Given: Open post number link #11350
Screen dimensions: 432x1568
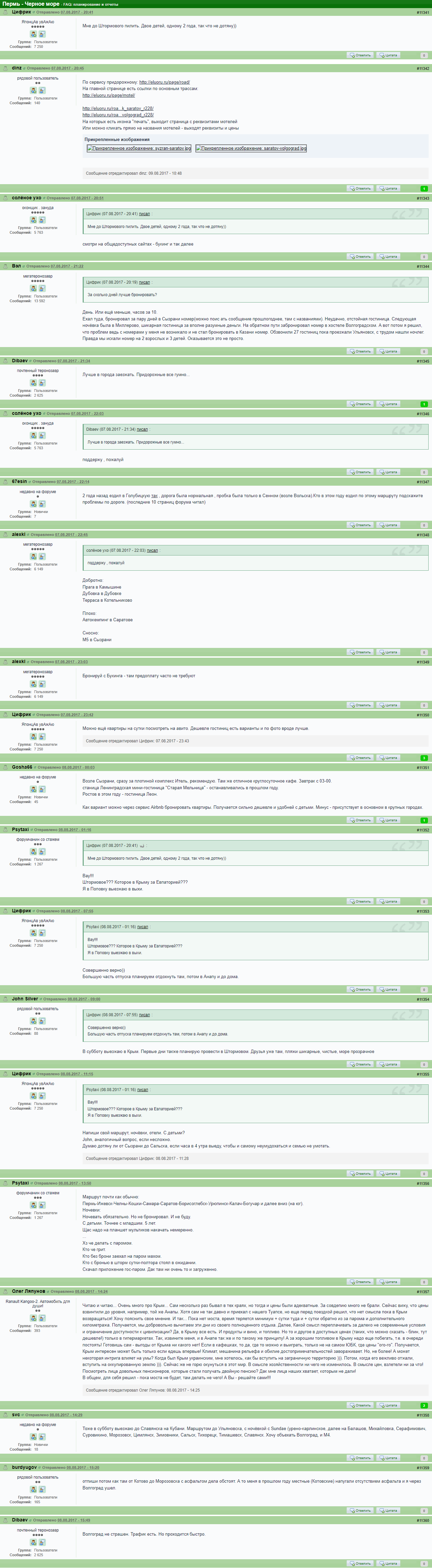Looking at the screenshot, I should [x=423, y=715].
